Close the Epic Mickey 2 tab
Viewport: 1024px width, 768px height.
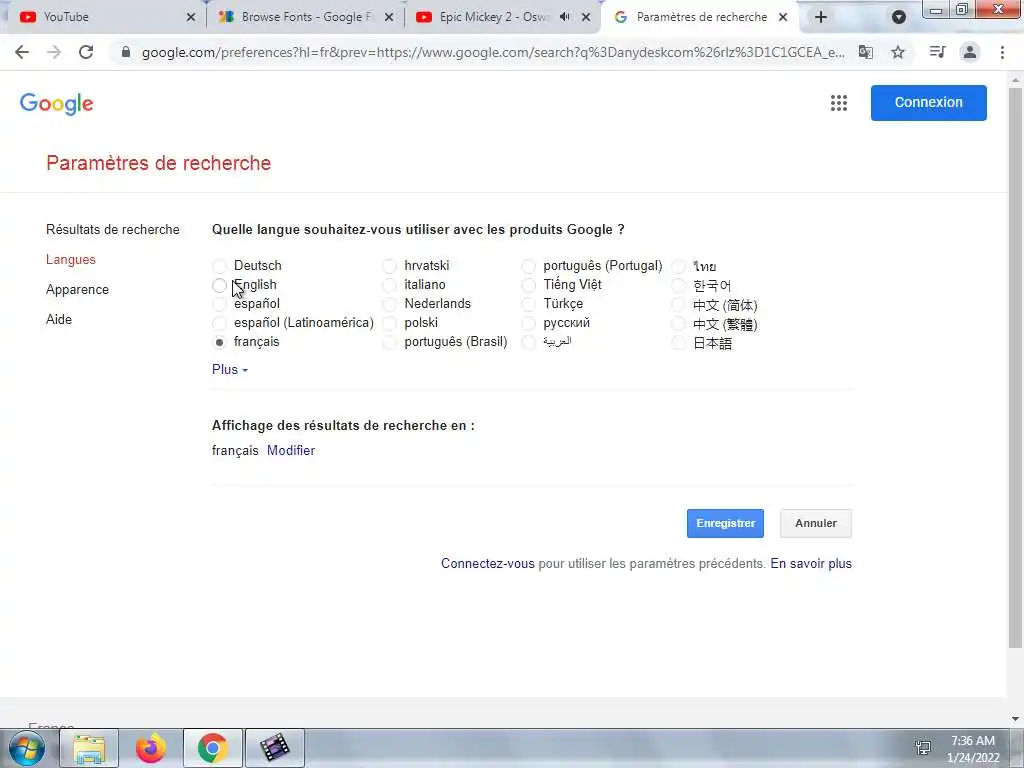point(586,17)
